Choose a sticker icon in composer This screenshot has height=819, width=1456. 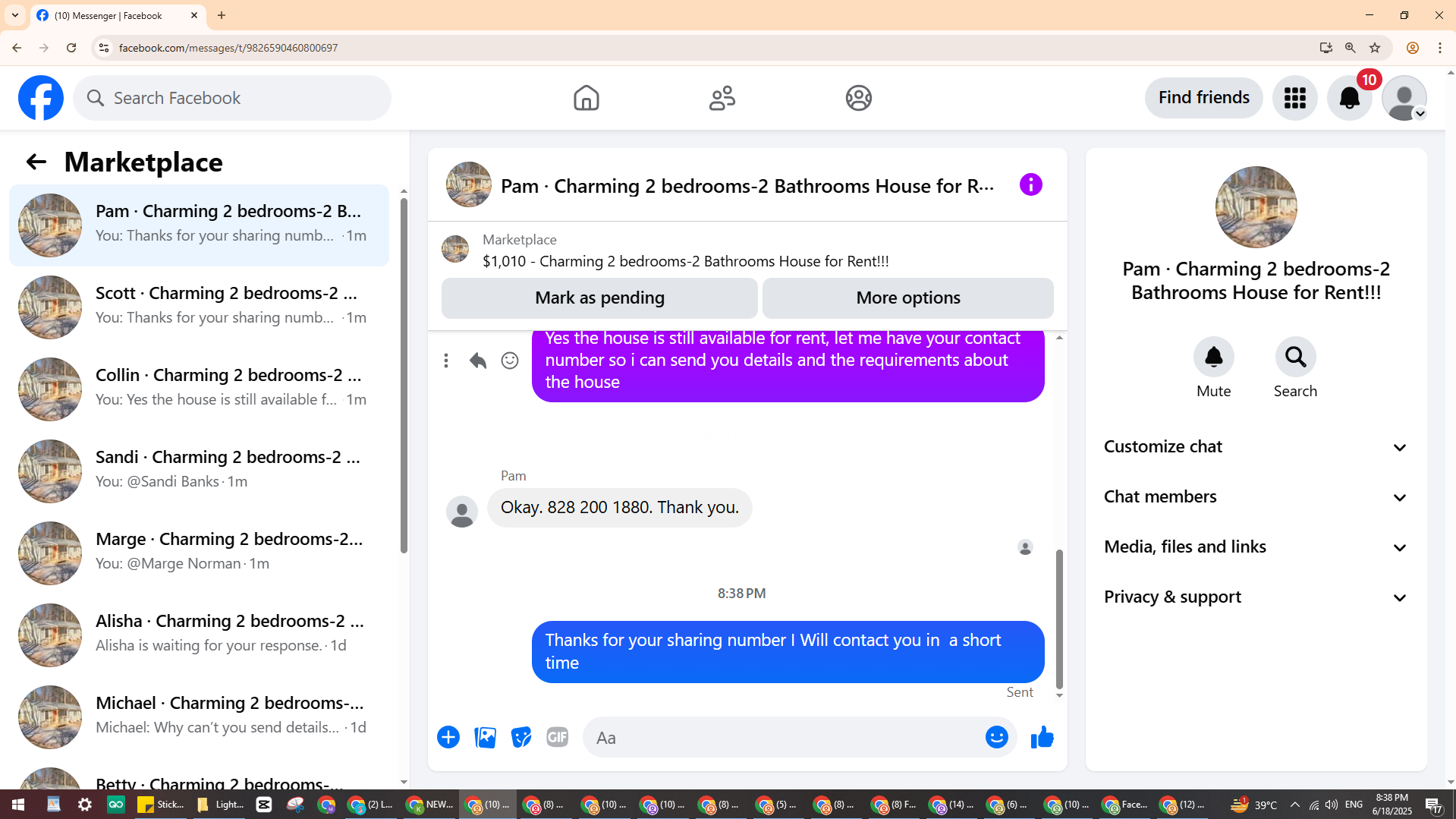[521, 737]
